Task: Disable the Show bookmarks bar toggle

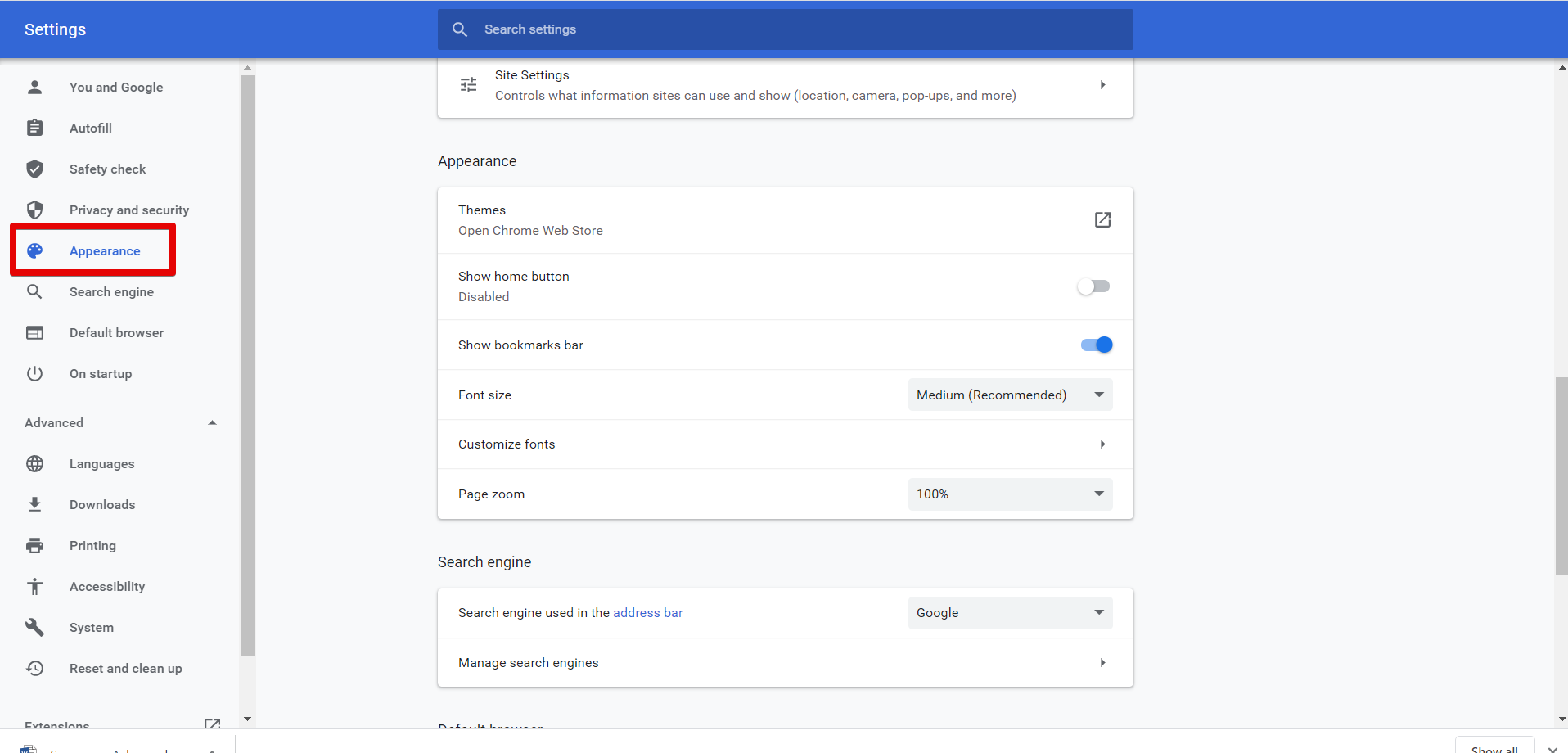Action: click(x=1096, y=345)
